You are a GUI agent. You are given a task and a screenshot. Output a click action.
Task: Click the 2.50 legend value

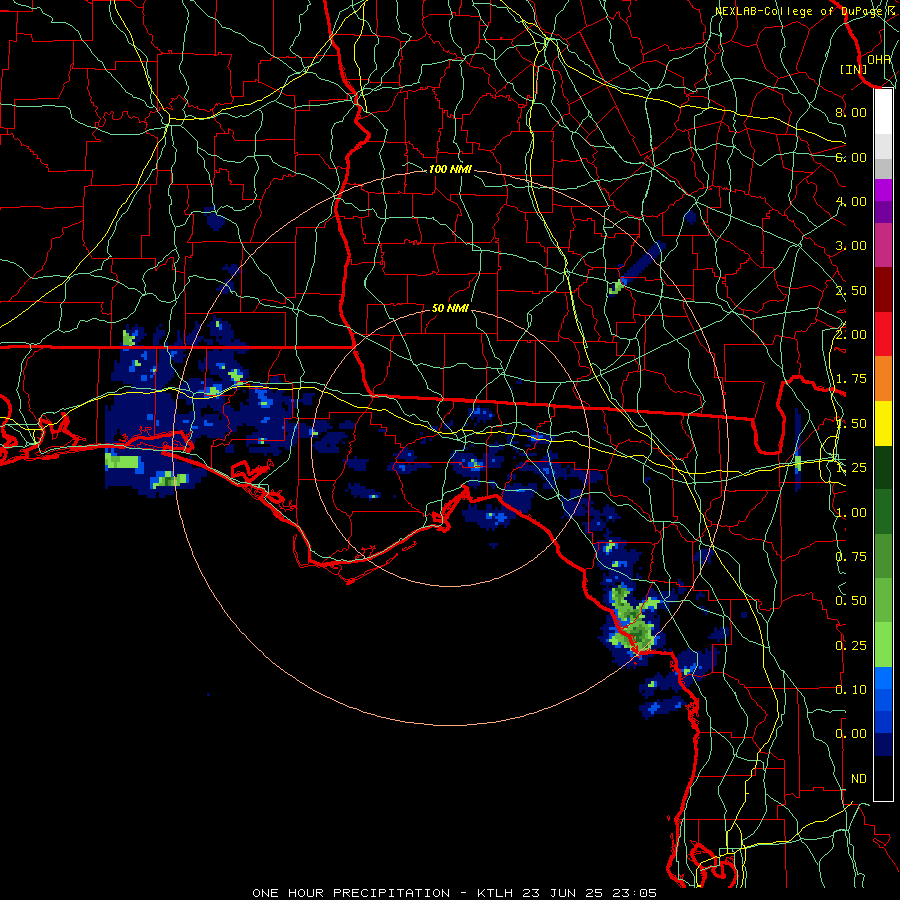click(x=851, y=290)
